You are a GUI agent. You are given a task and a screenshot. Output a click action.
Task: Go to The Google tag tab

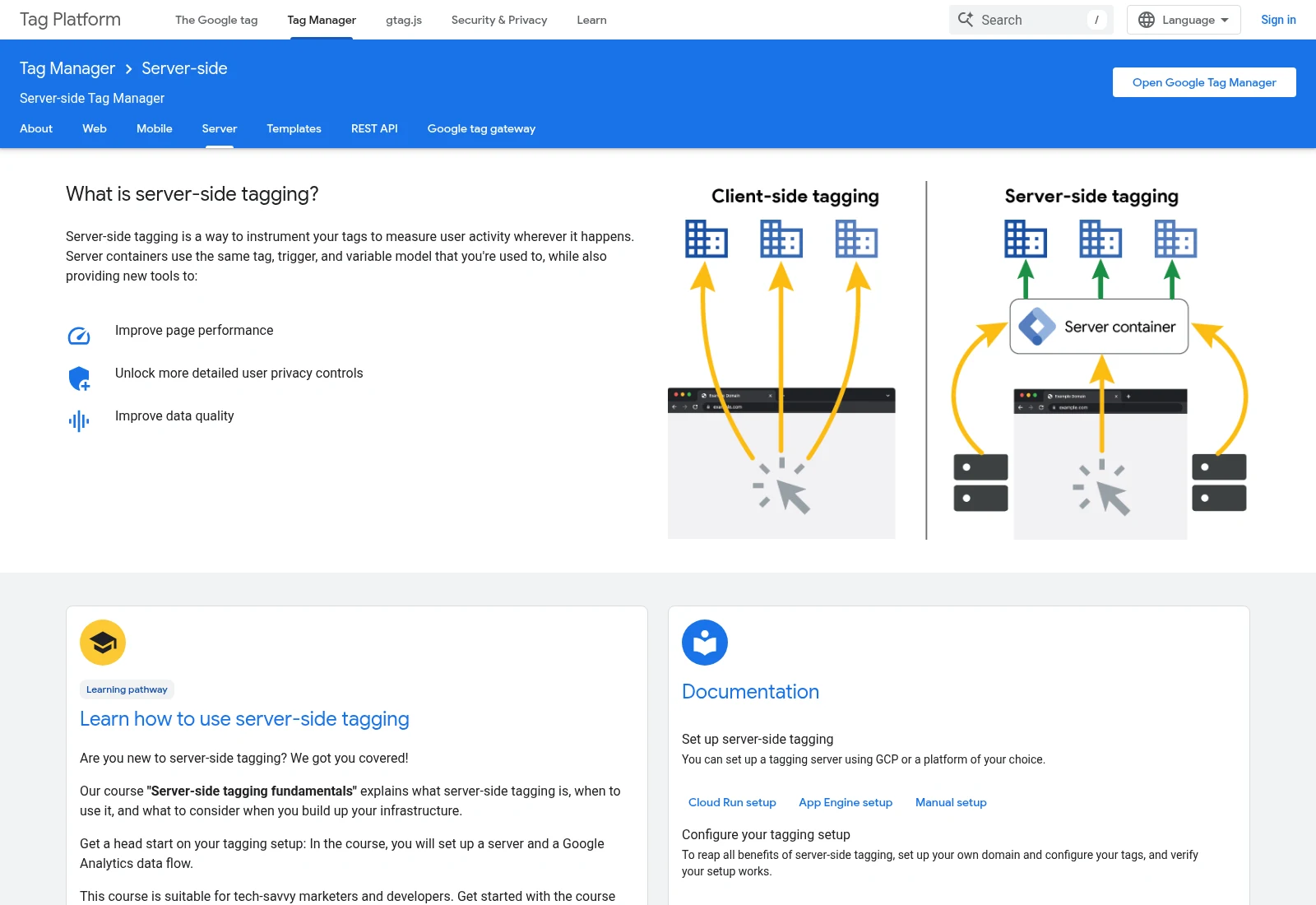click(x=216, y=20)
